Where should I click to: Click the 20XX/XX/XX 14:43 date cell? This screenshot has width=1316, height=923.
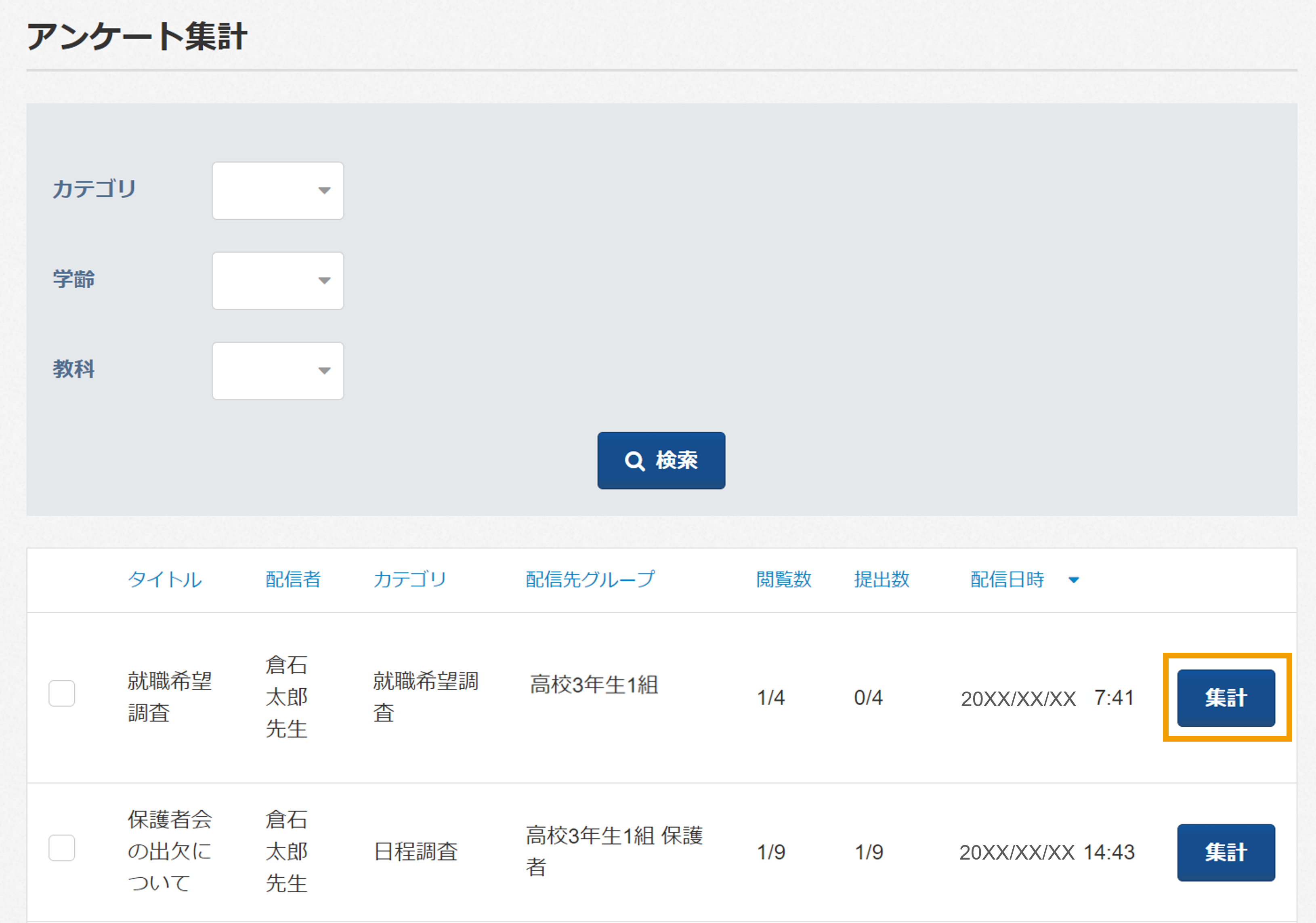click(1047, 852)
